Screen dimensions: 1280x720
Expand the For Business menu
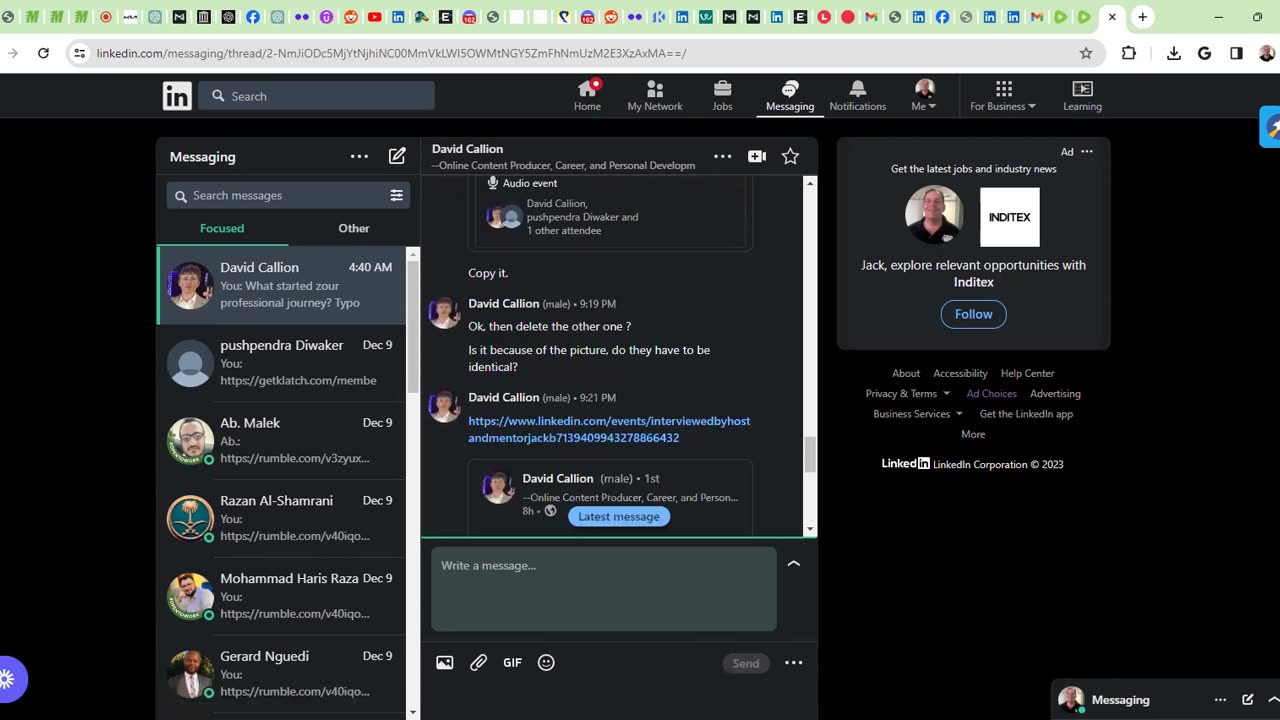pos(1003,96)
